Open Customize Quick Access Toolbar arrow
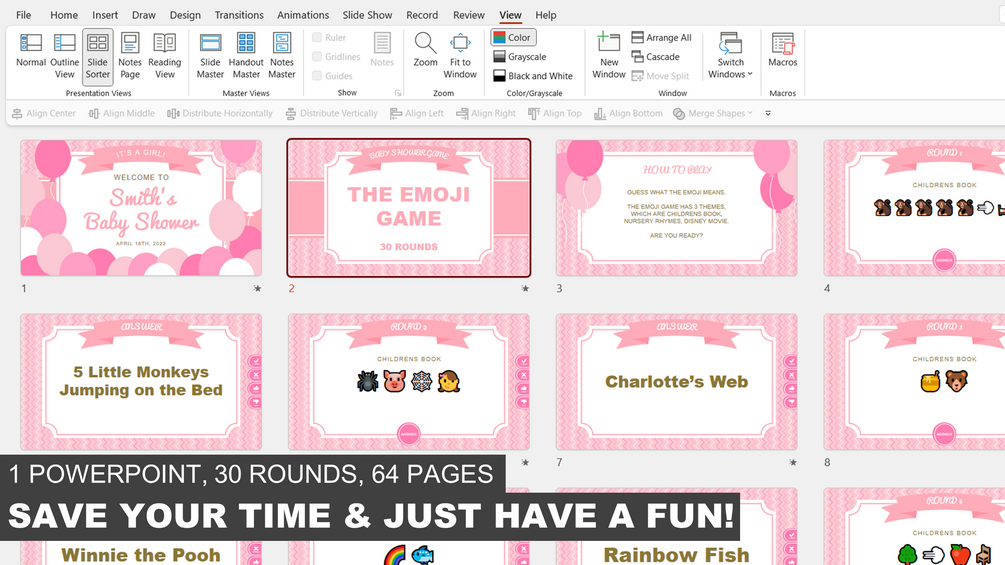This screenshot has height=565, width=1005. tap(768, 113)
